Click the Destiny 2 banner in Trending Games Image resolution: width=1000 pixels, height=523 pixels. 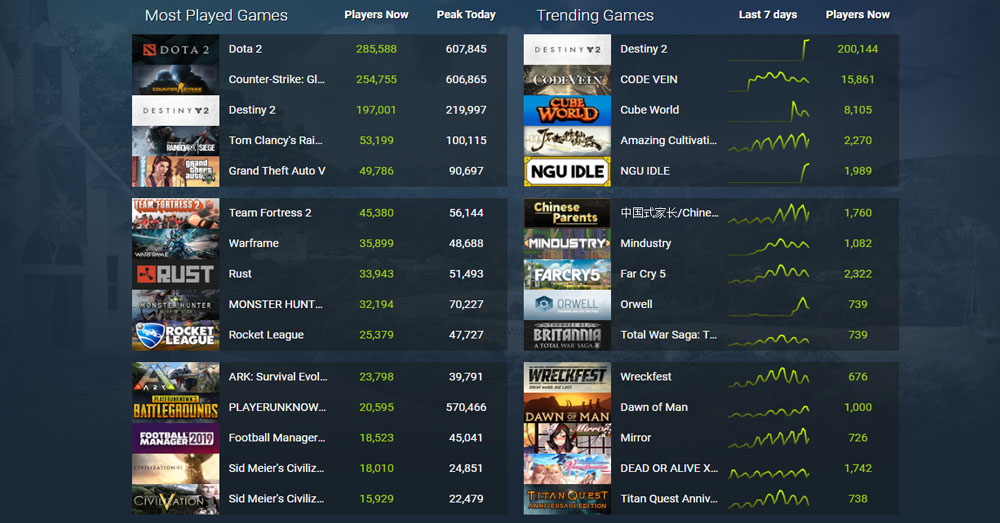pyautogui.click(x=567, y=49)
